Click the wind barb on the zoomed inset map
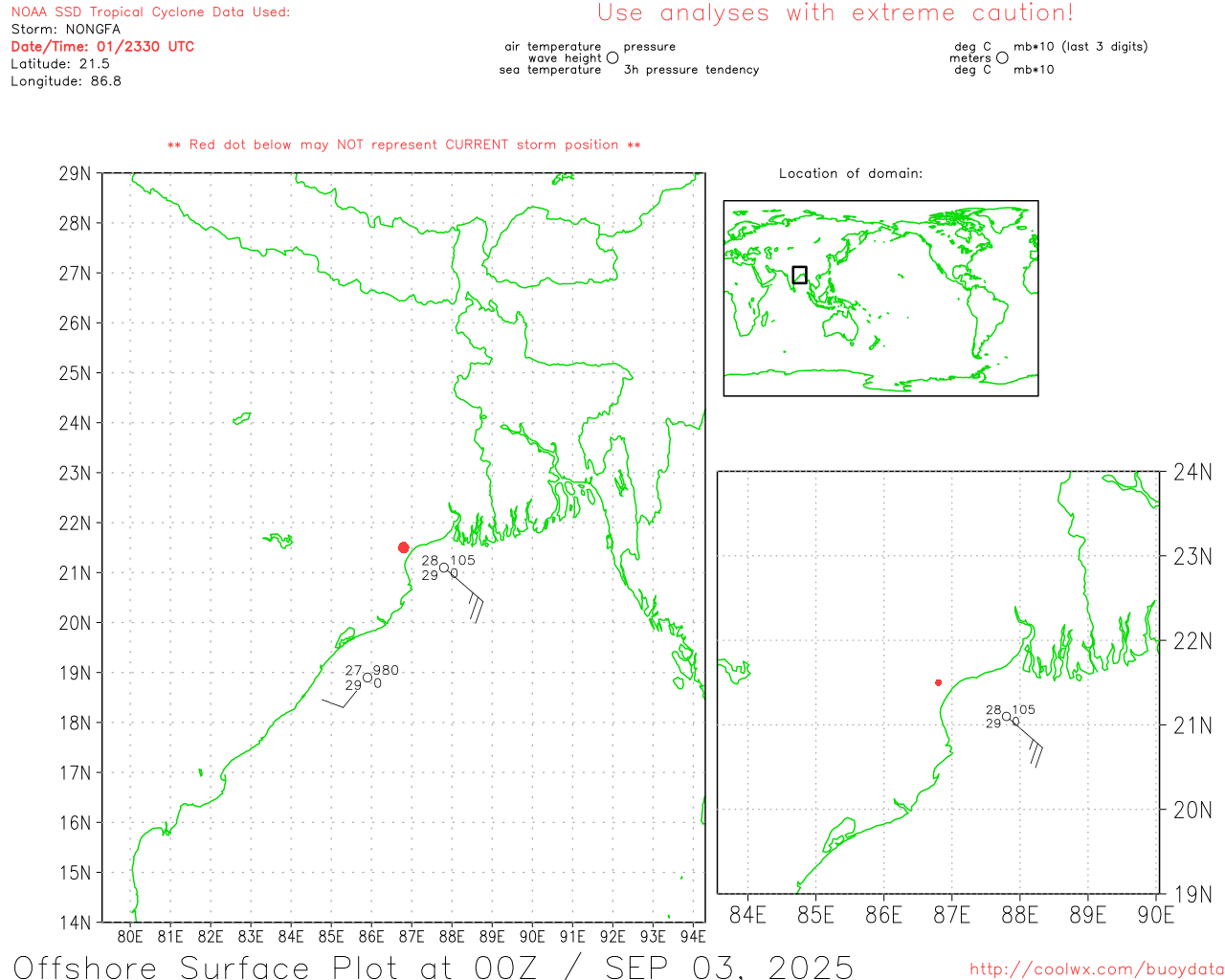 point(1028,743)
